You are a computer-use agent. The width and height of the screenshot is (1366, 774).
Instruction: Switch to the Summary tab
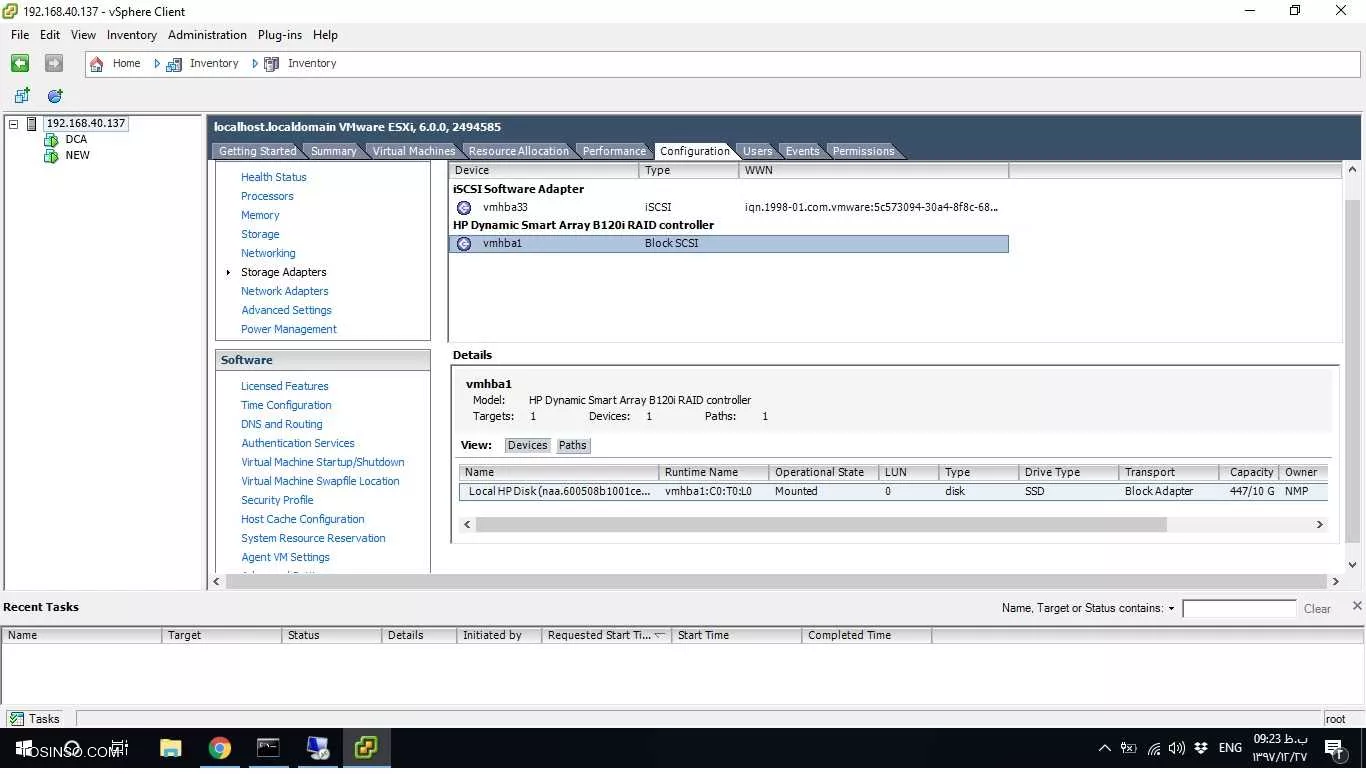[333, 151]
